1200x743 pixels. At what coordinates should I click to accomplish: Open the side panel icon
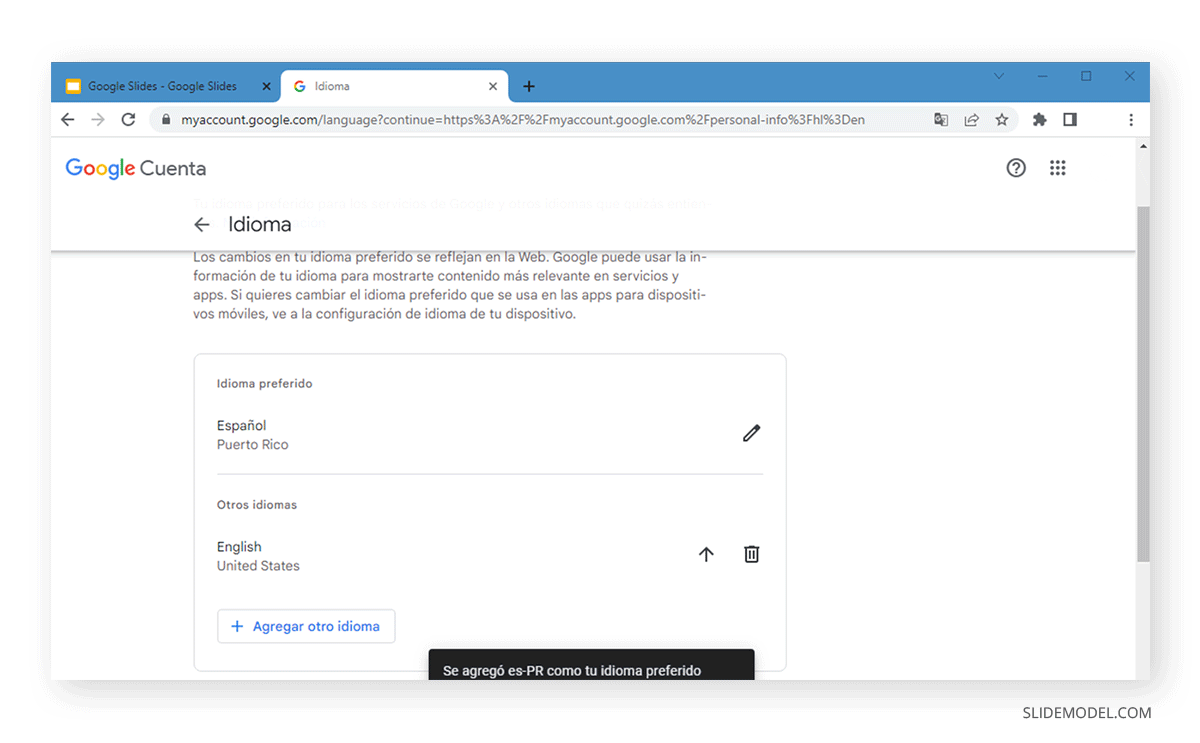(x=1069, y=119)
